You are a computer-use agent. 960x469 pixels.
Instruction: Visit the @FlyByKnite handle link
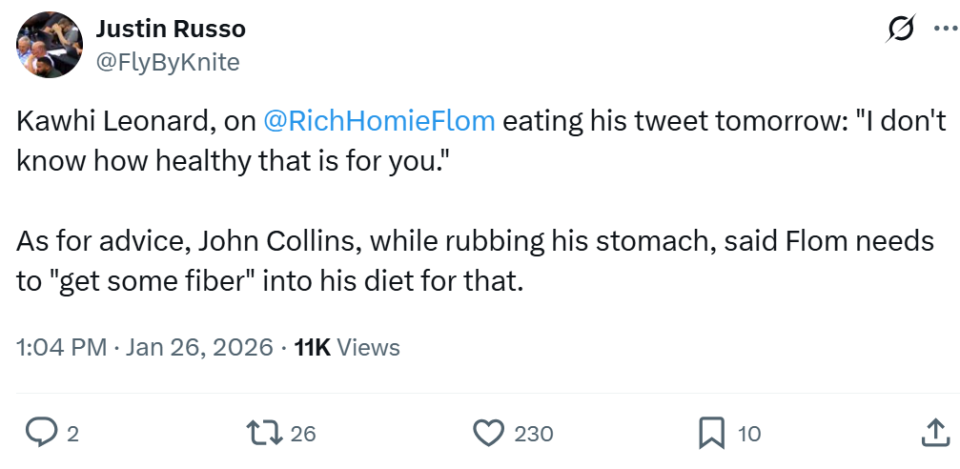tap(167, 62)
